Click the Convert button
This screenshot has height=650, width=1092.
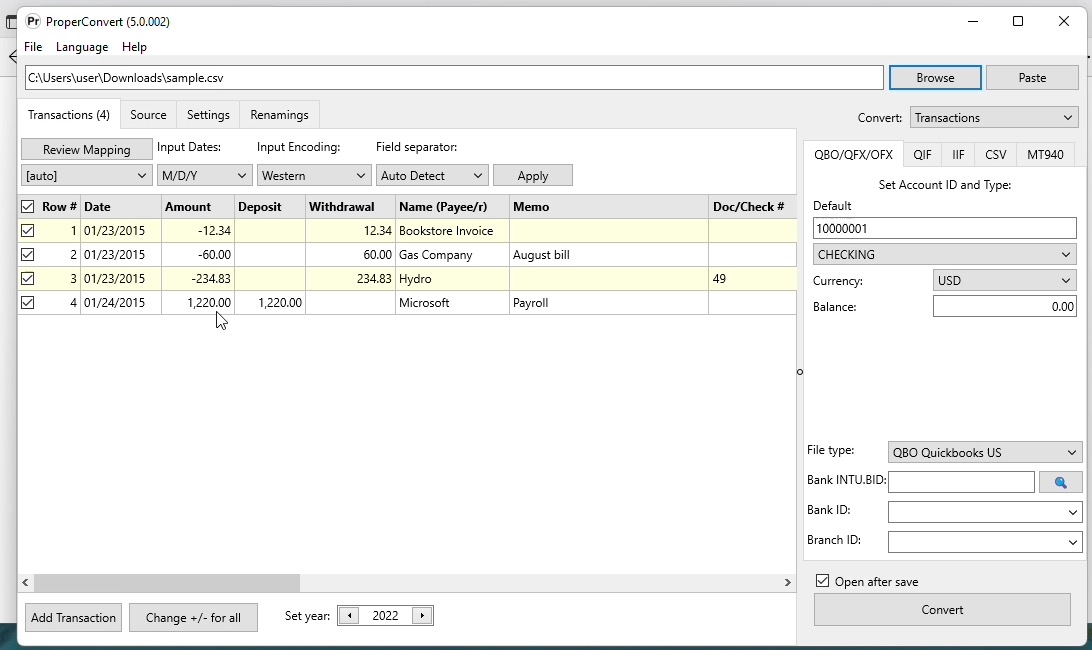942,610
